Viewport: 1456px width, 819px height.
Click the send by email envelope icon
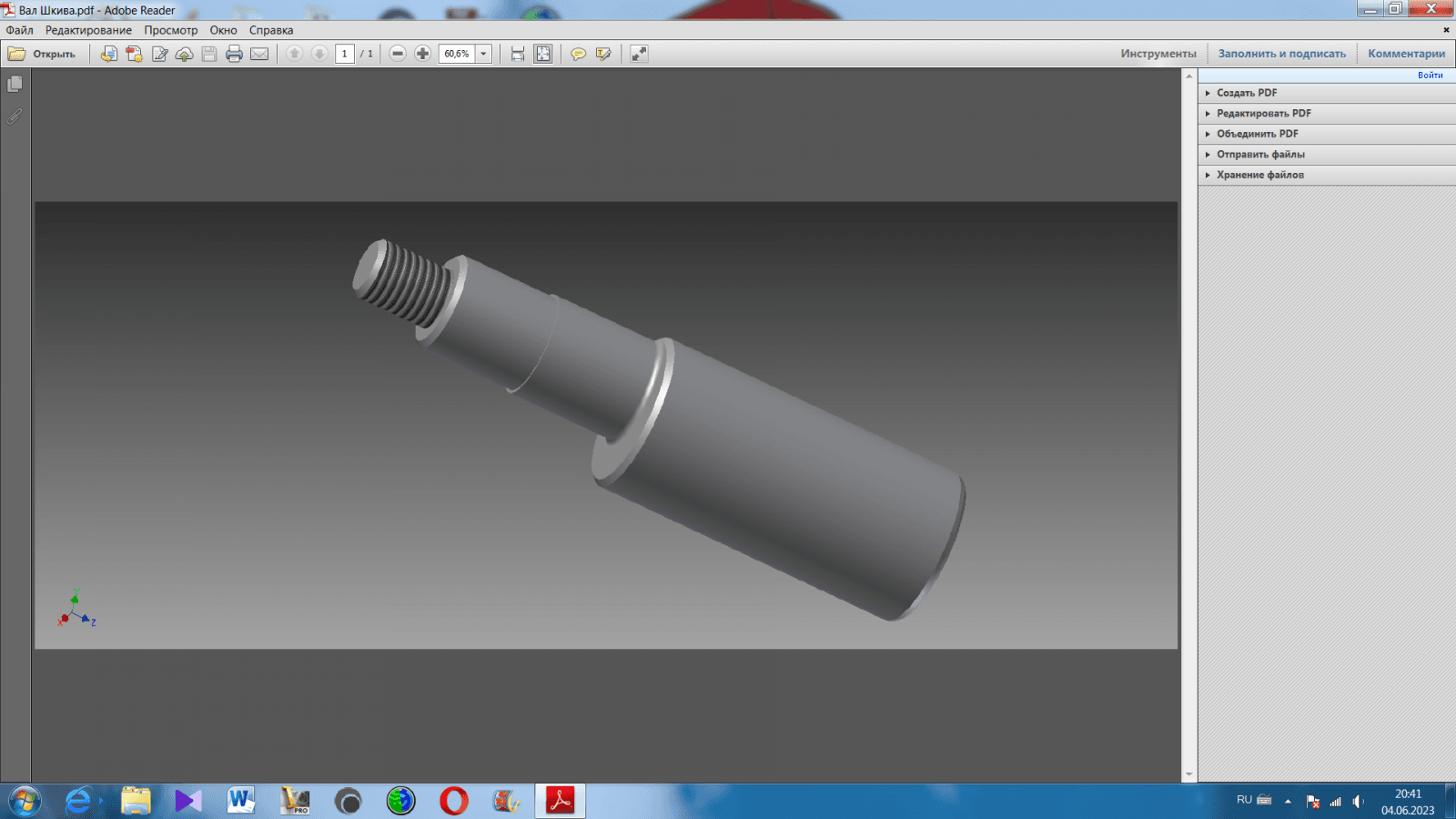tap(259, 54)
